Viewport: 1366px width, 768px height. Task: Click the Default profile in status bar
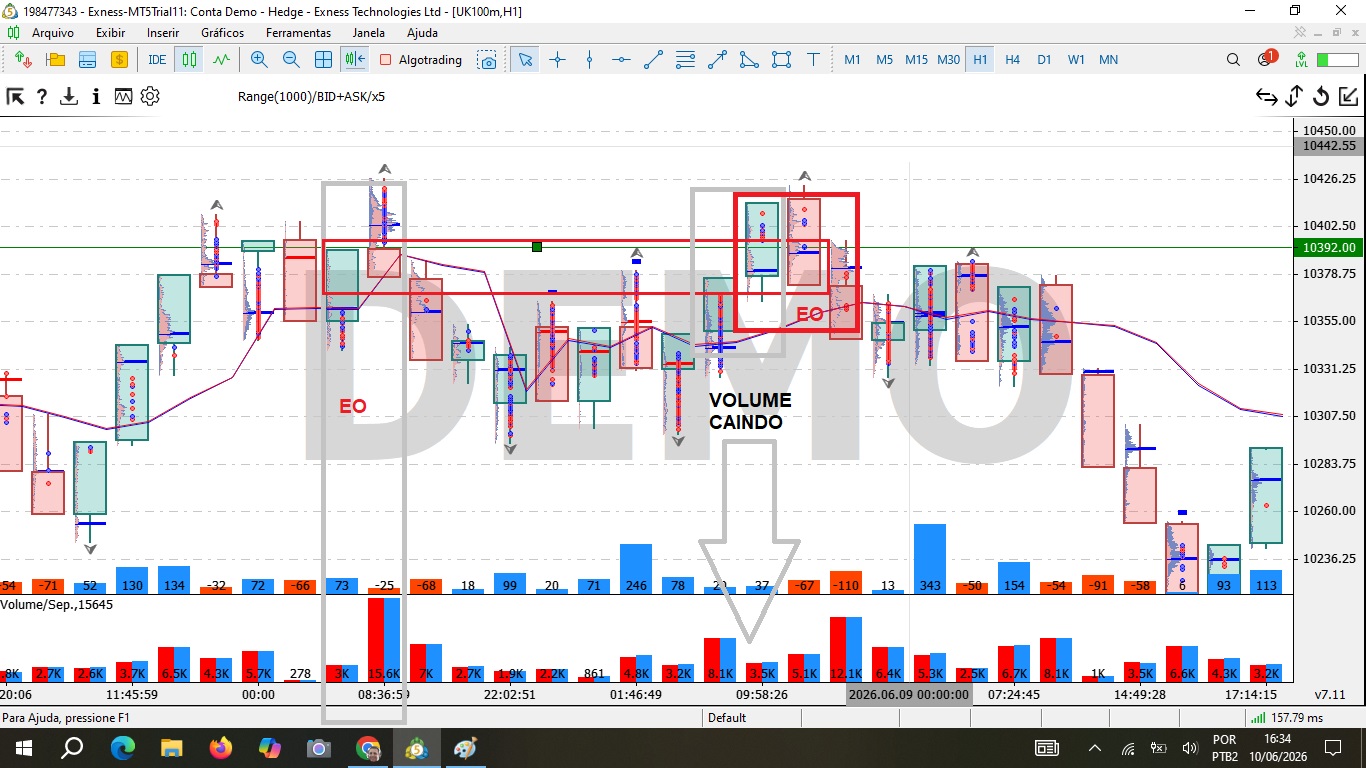point(728,717)
